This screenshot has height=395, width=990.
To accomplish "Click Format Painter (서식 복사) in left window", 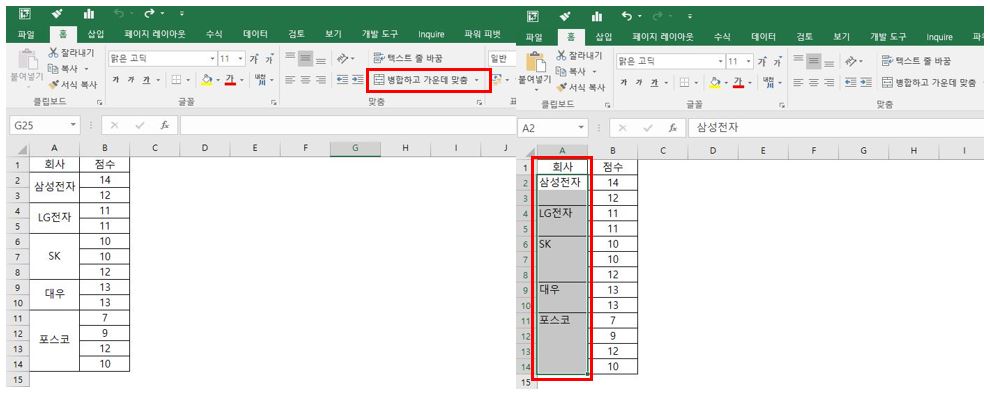I will pyautogui.click(x=73, y=84).
